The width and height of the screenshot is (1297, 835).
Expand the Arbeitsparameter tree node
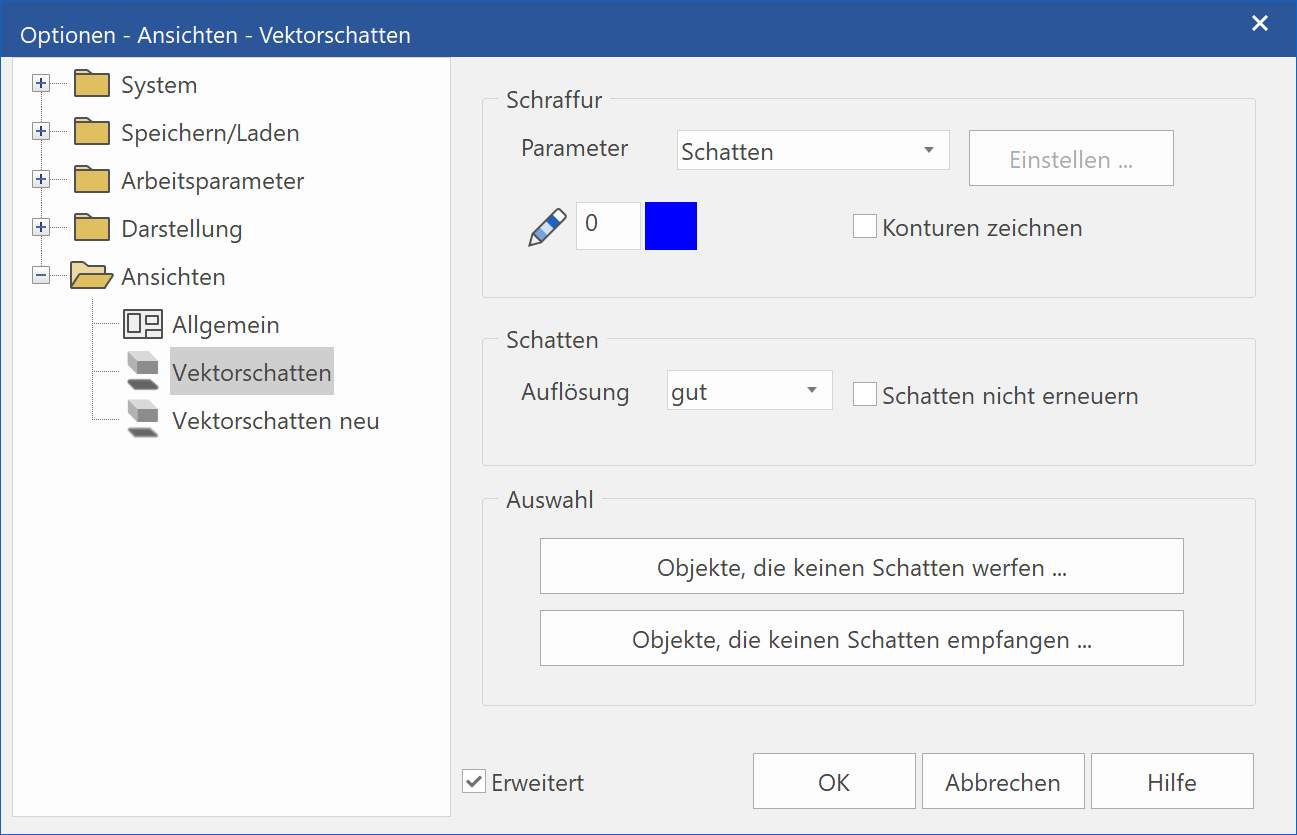(x=41, y=180)
